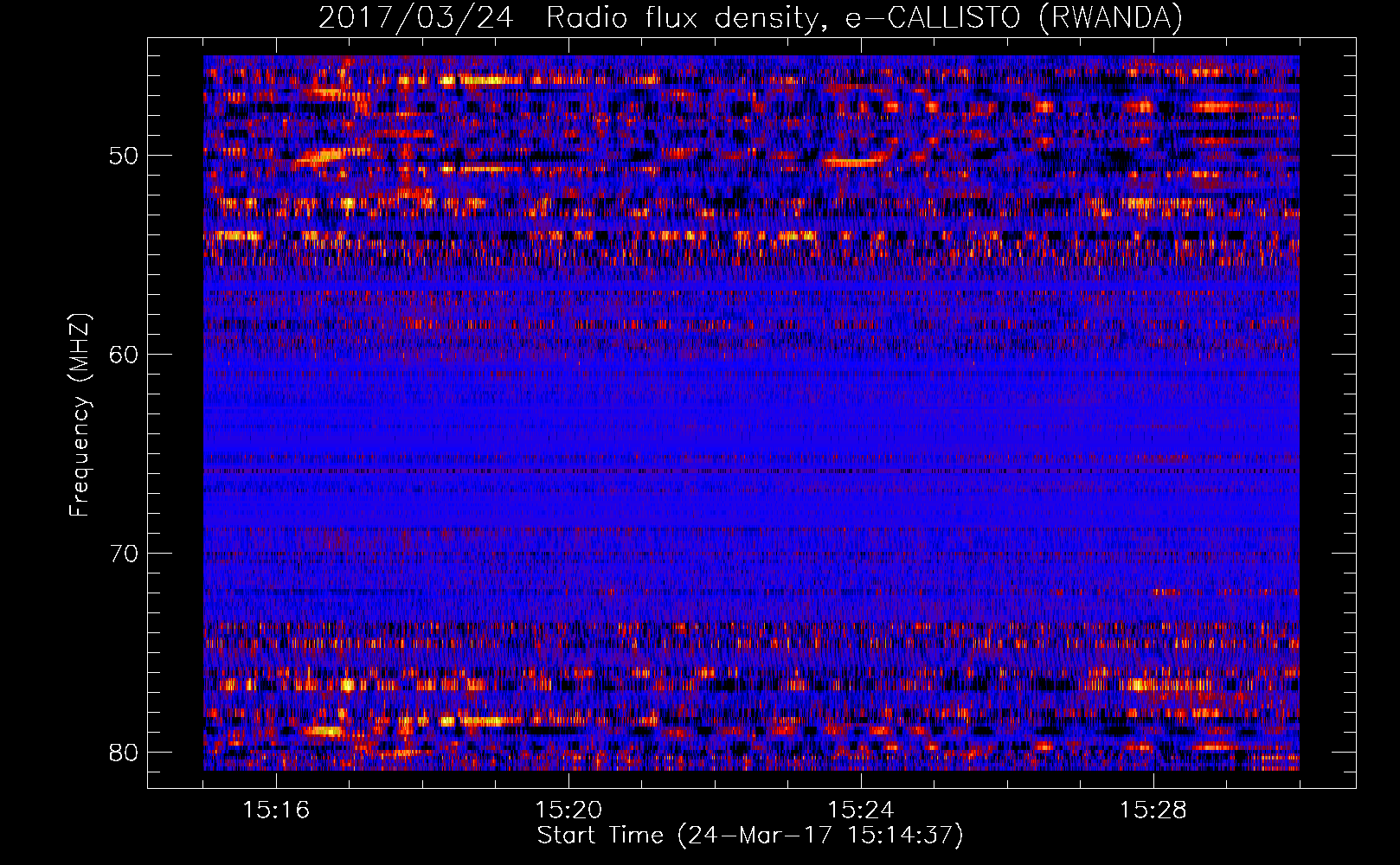
Task: Click the 15:20 time tick label
Action: [568, 811]
